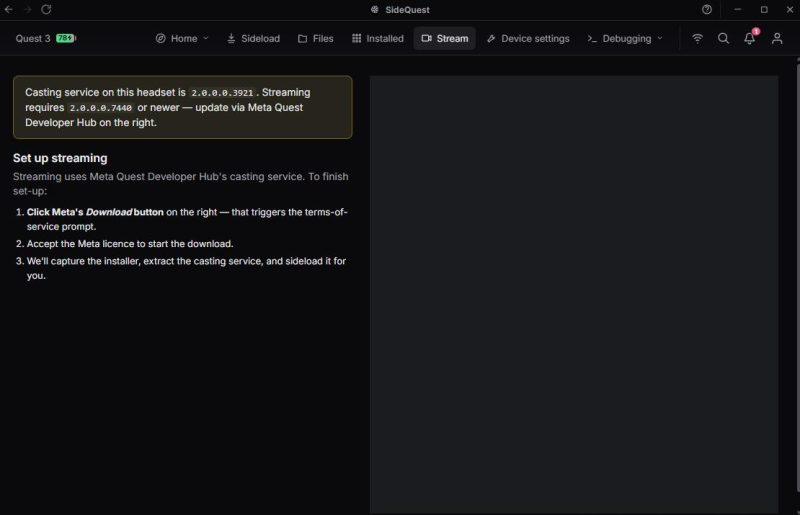
Task: Click step 3 'We'll capture the installer' text
Action: 186,268
